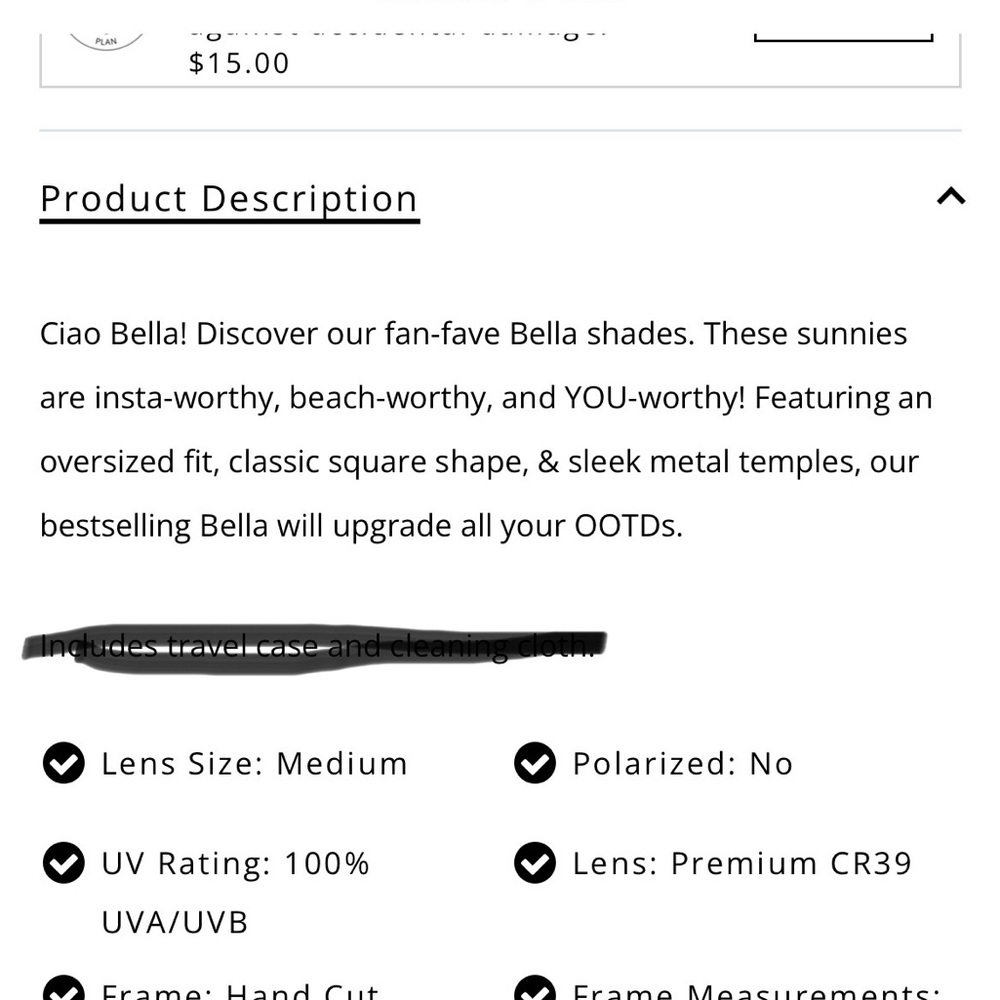Select the Product Description section title
The height and width of the screenshot is (1000, 1000).
(x=228, y=198)
